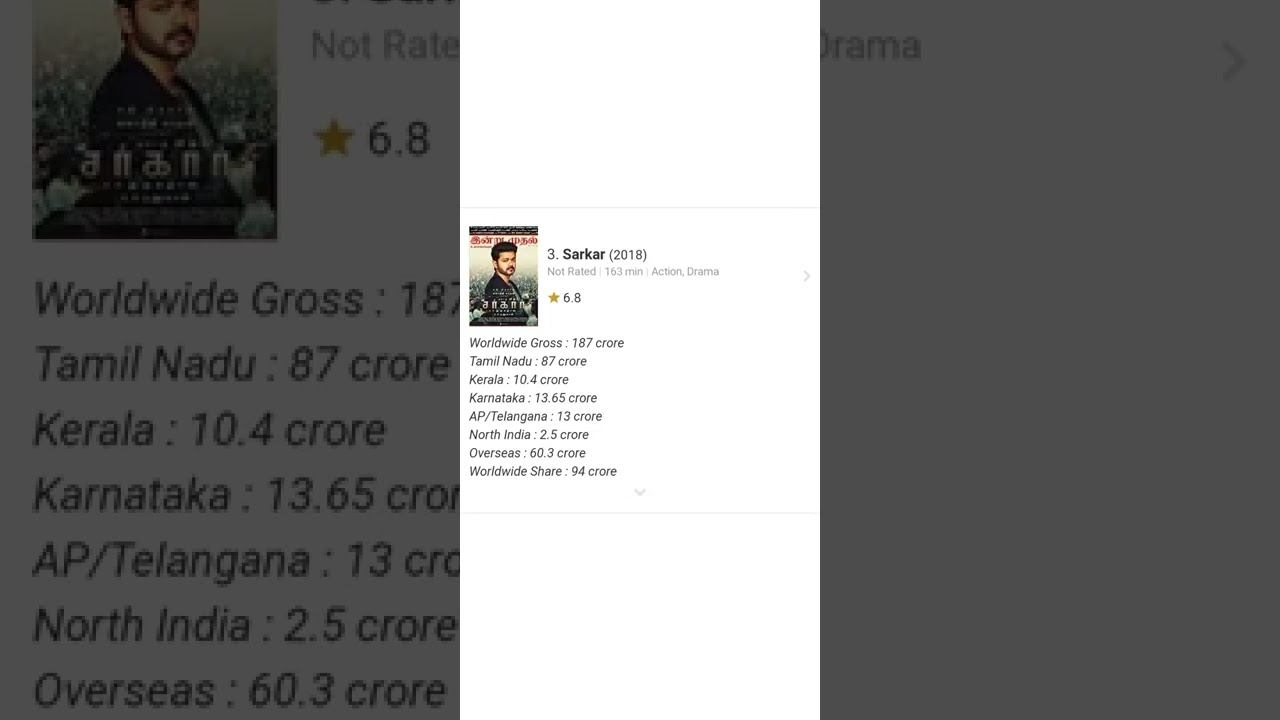Expand details with the down chevron below Worldwide Share
Screen dimensions: 1280x720
point(640,492)
